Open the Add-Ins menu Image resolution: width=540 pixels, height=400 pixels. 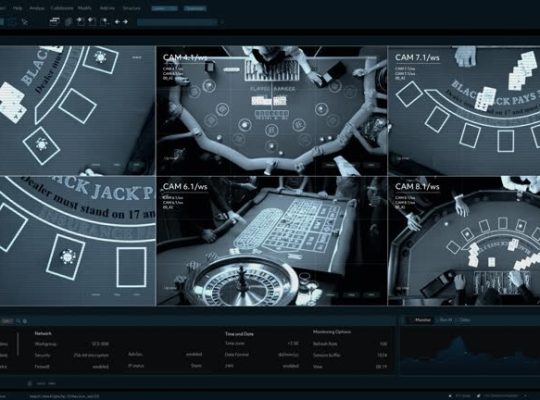tap(107, 8)
